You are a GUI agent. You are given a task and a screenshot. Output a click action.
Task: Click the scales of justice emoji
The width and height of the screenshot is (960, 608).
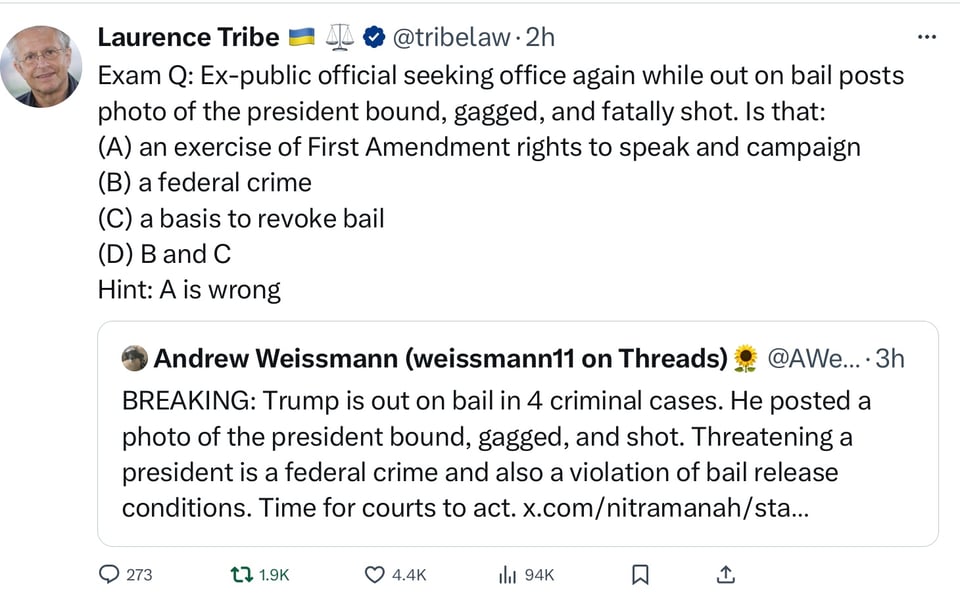click(x=340, y=38)
